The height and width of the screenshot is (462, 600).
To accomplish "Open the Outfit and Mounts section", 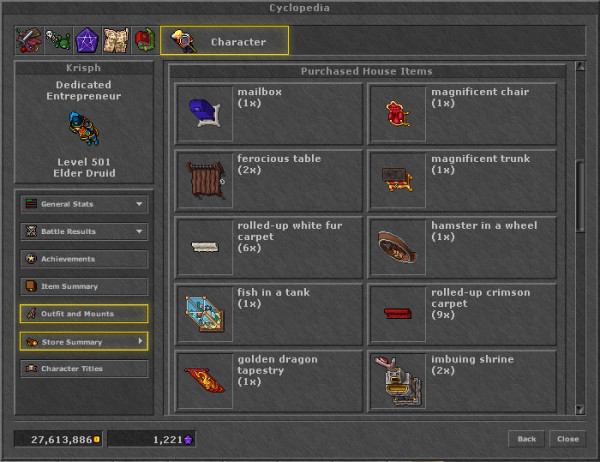I will click(84, 314).
